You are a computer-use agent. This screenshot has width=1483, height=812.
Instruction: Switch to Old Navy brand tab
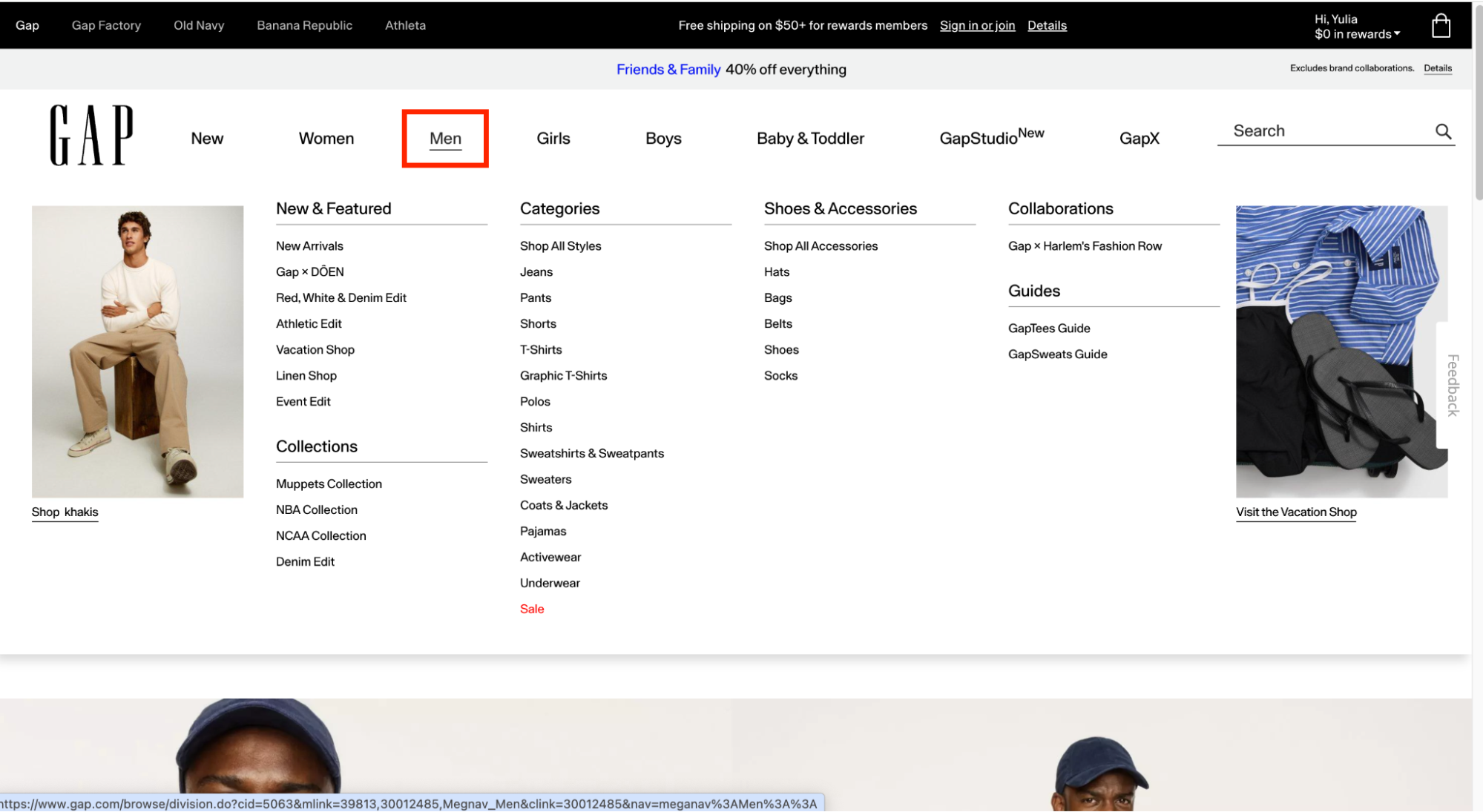click(198, 25)
